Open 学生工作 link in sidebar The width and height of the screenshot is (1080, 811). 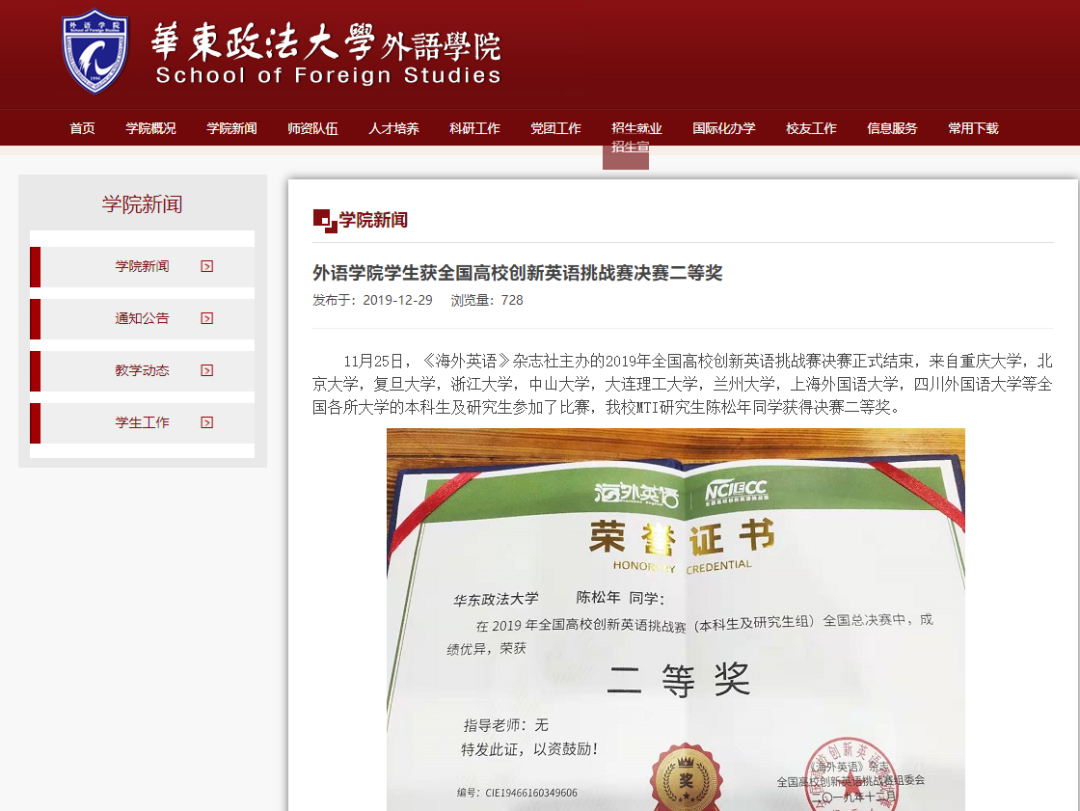(142, 422)
